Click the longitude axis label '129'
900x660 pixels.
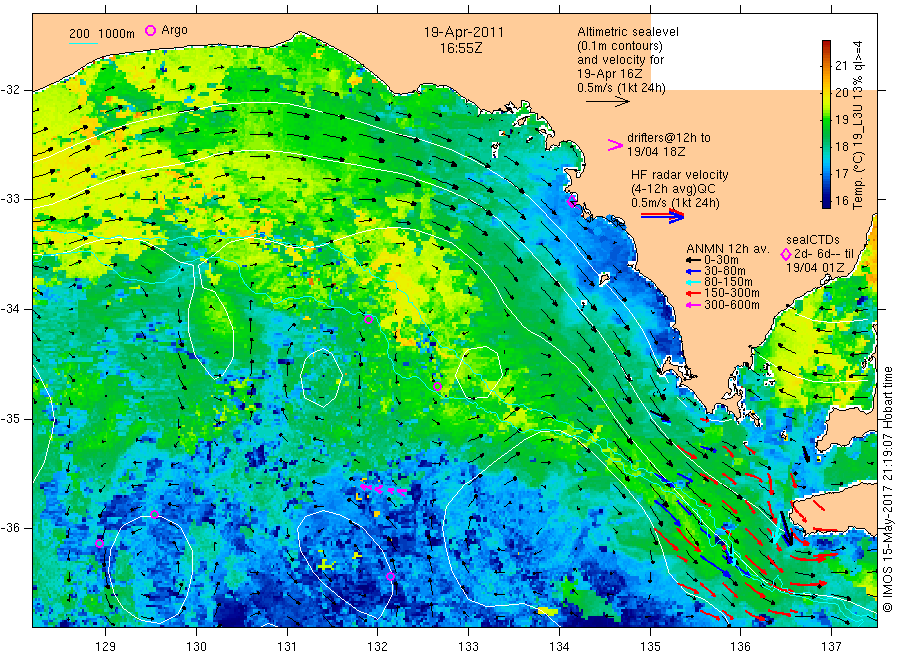pyautogui.click(x=106, y=647)
